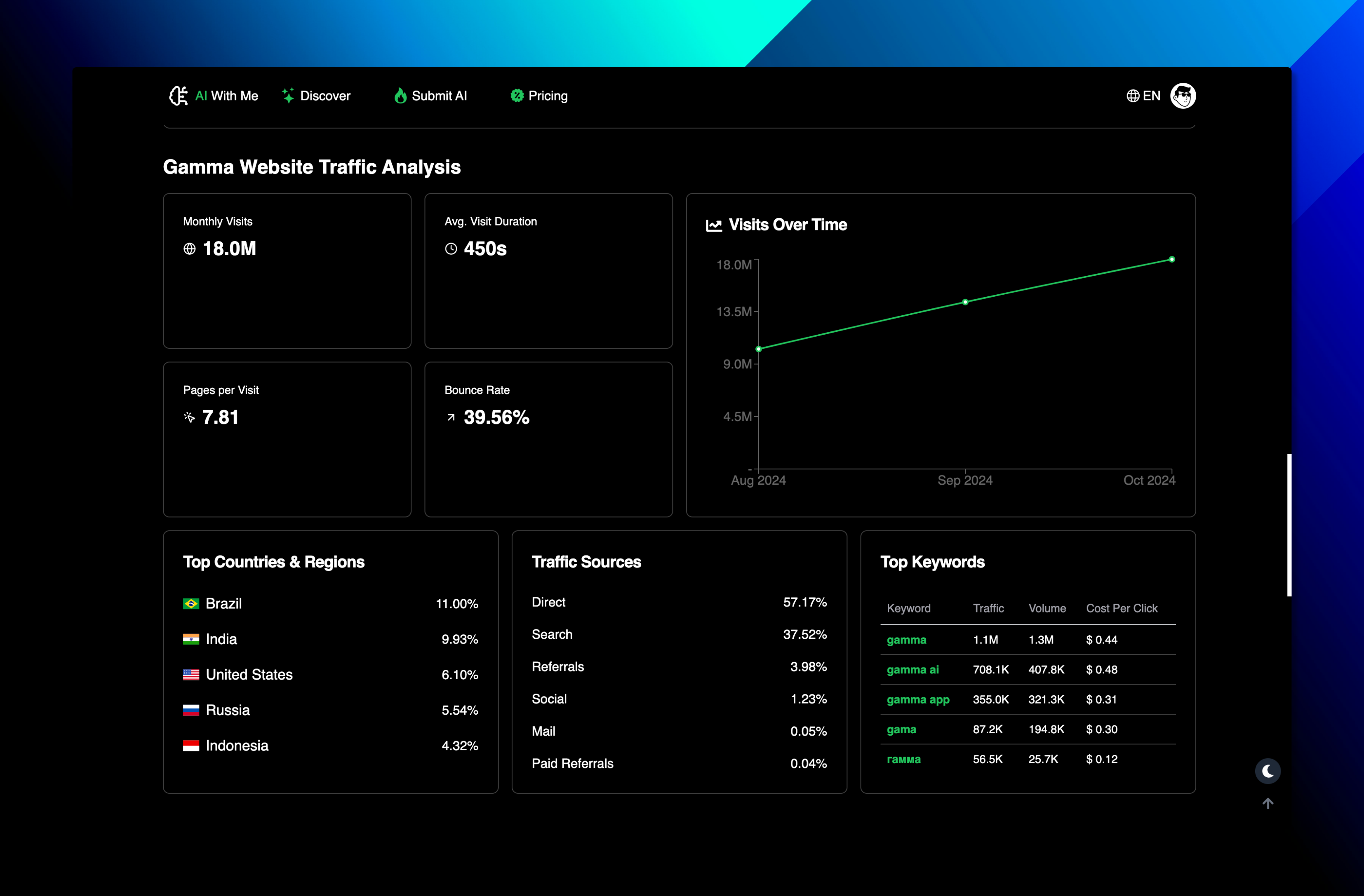1364x896 pixels.
Task: Click the Discover sparkle icon
Action: [x=288, y=96]
